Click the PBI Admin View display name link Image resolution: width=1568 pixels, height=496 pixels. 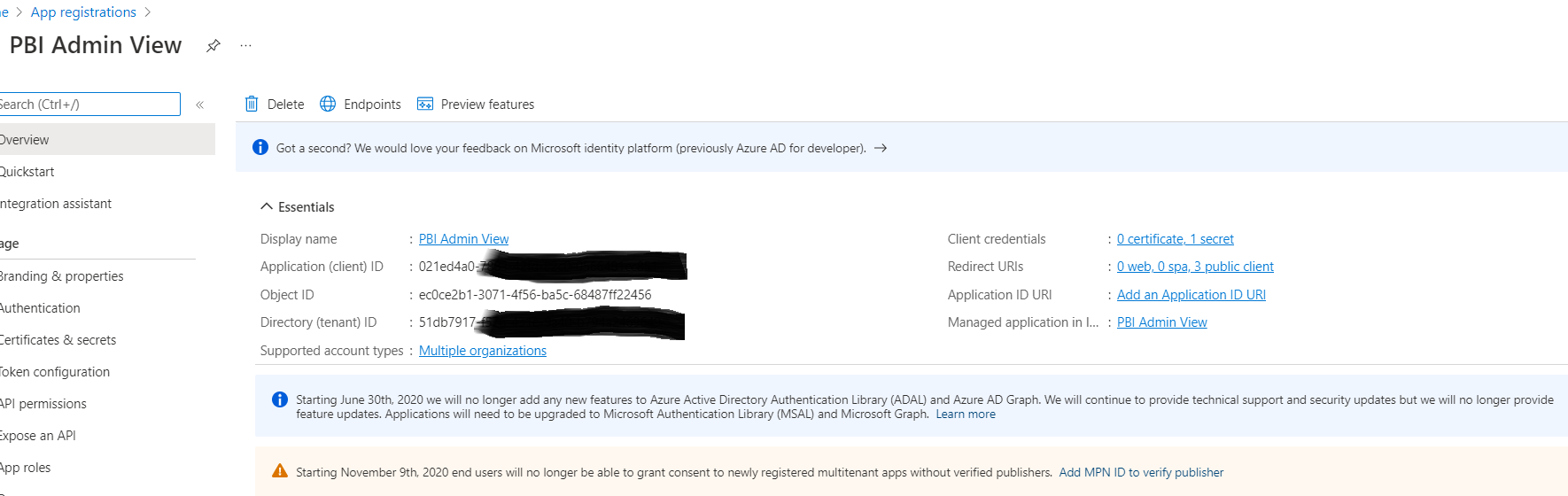pos(463,239)
